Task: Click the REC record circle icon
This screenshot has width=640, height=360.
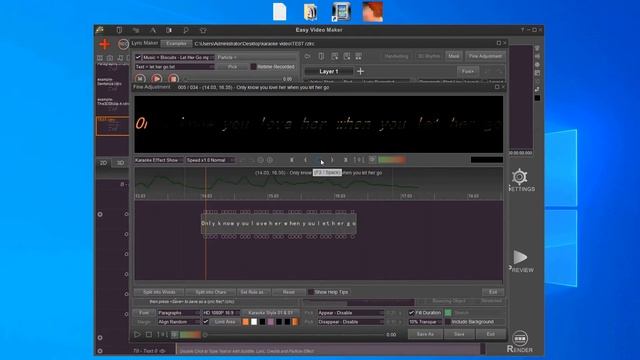Action: click(123, 44)
